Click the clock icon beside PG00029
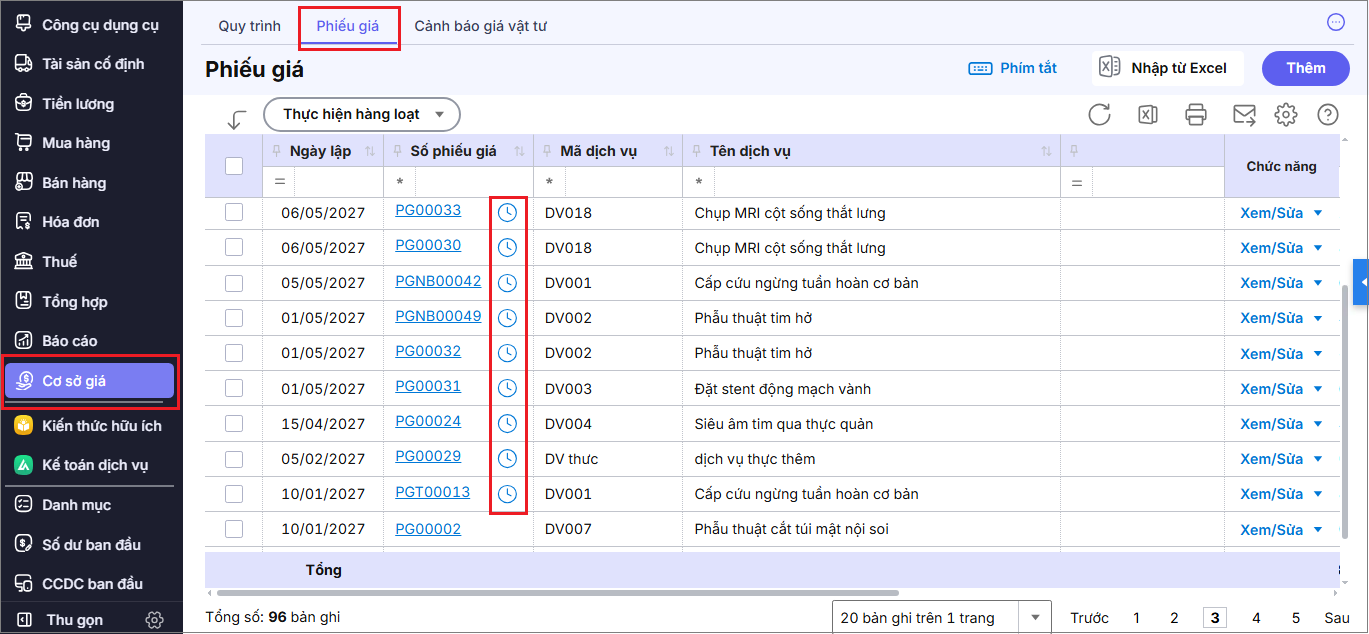This screenshot has height=634, width=1369. (x=508, y=458)
